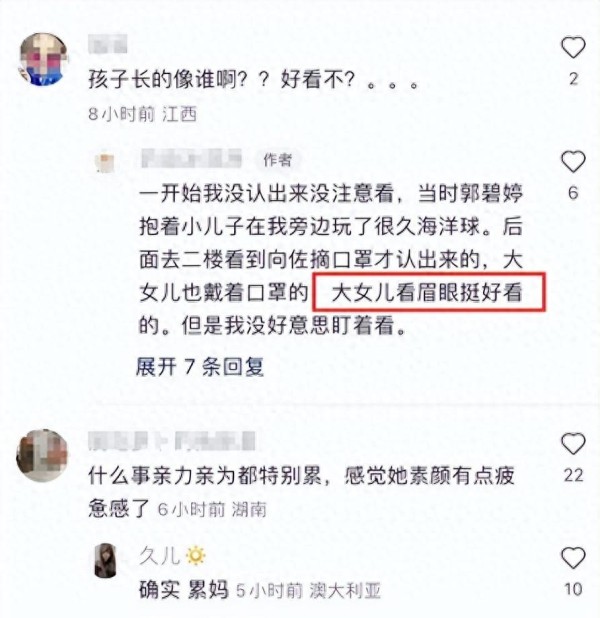600x618 pixels.
Task: Tap the sun badge beside 久儿
Action: coord(196,556)
